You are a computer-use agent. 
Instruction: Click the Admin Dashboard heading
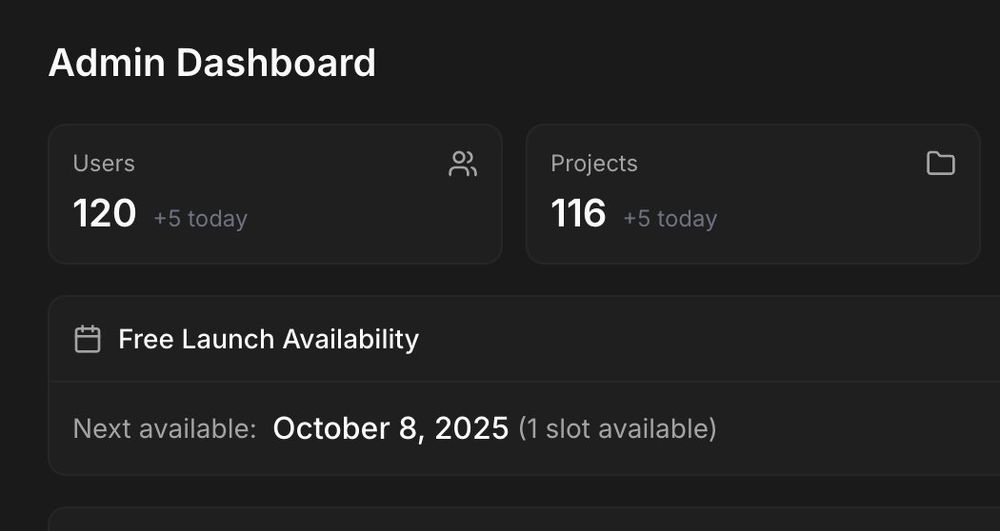pyautogui.click(x=212, y=63)
